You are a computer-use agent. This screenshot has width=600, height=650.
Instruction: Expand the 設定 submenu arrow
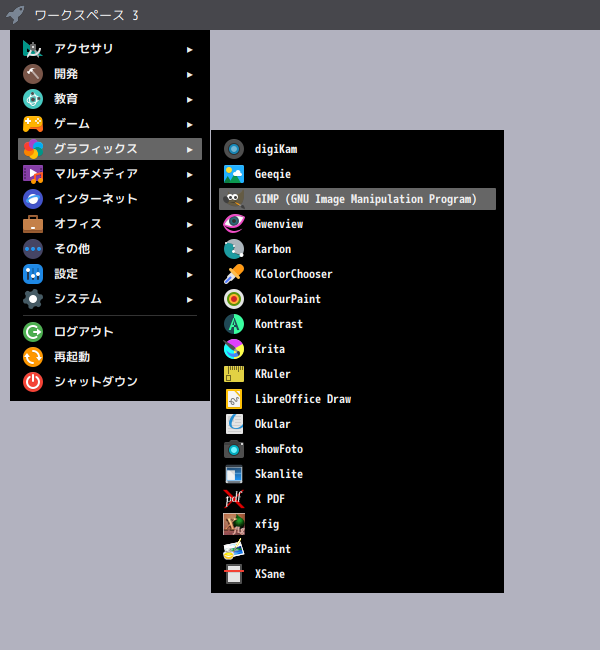[x=189, y=274]
